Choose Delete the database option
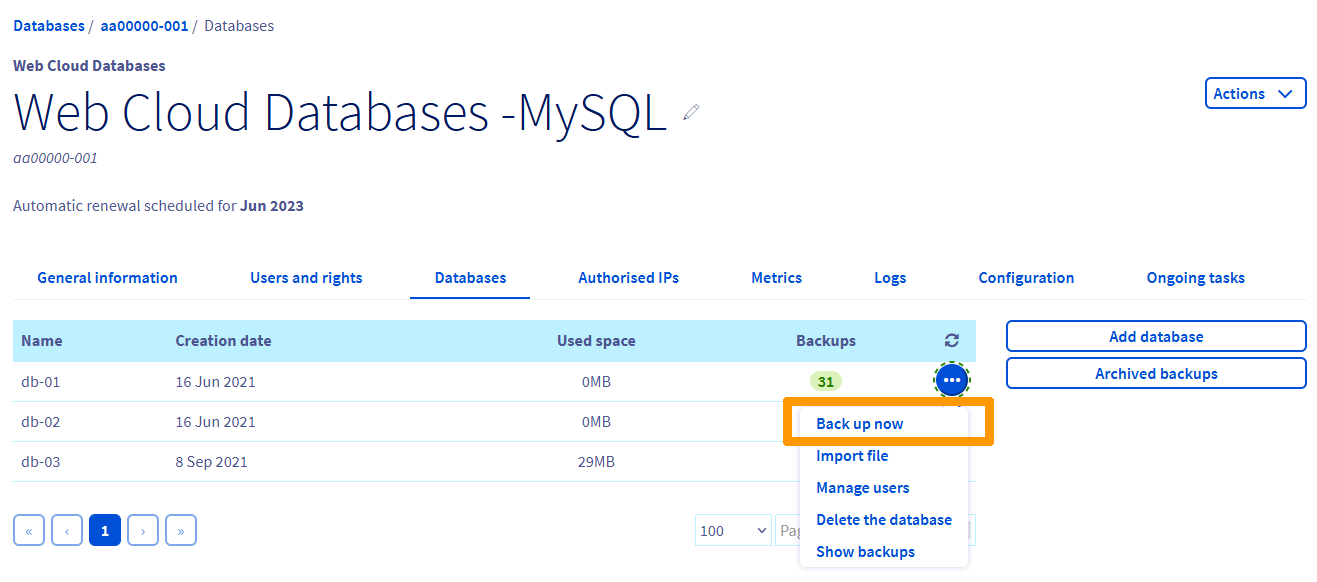The height and width of the screenshot is (582, 1317). (x=884, y=519)
